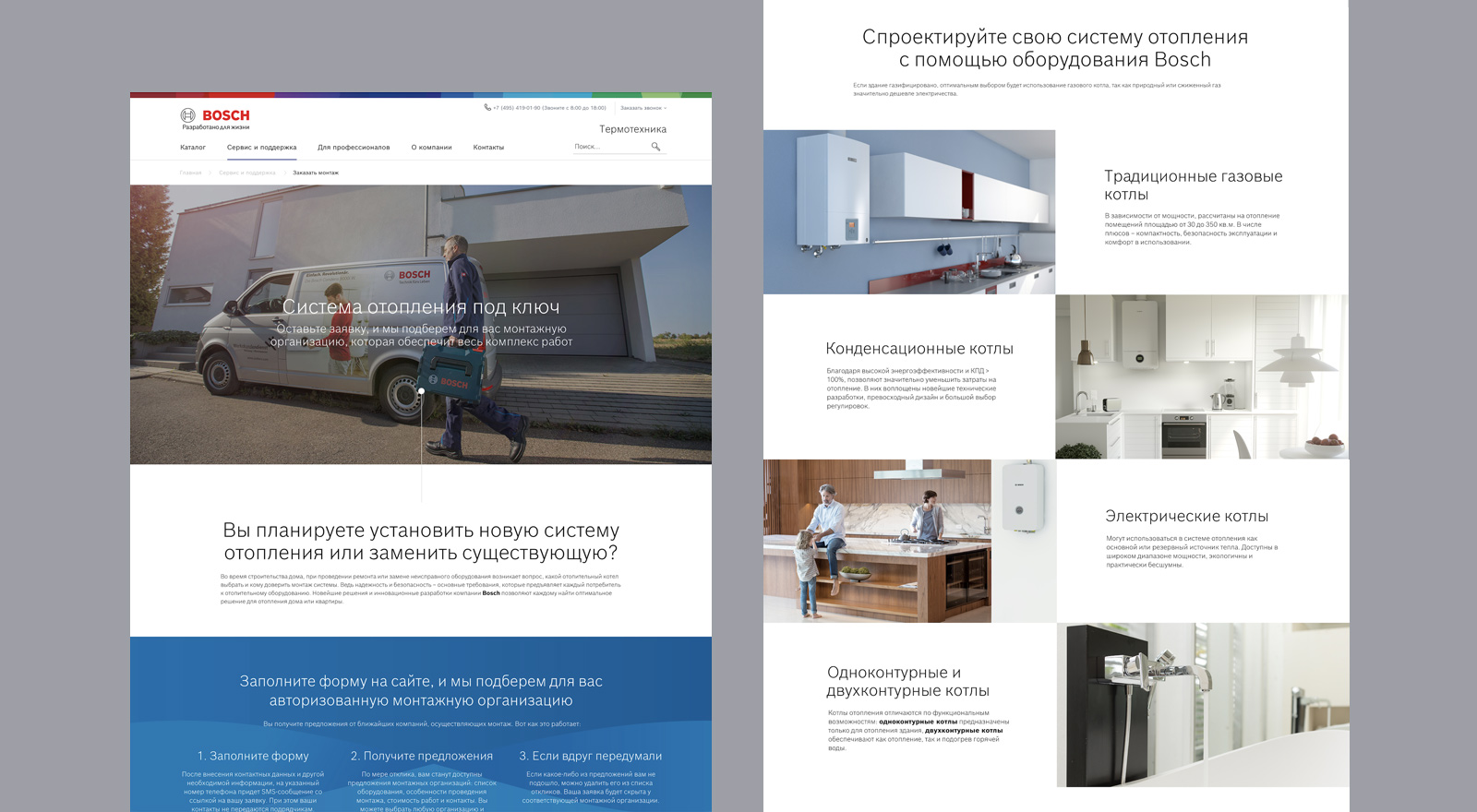The width and height of the screenshot is (1477, 812).
Task: Click the family kitchen electric boiler photo
Action: (x=909, y=541)
